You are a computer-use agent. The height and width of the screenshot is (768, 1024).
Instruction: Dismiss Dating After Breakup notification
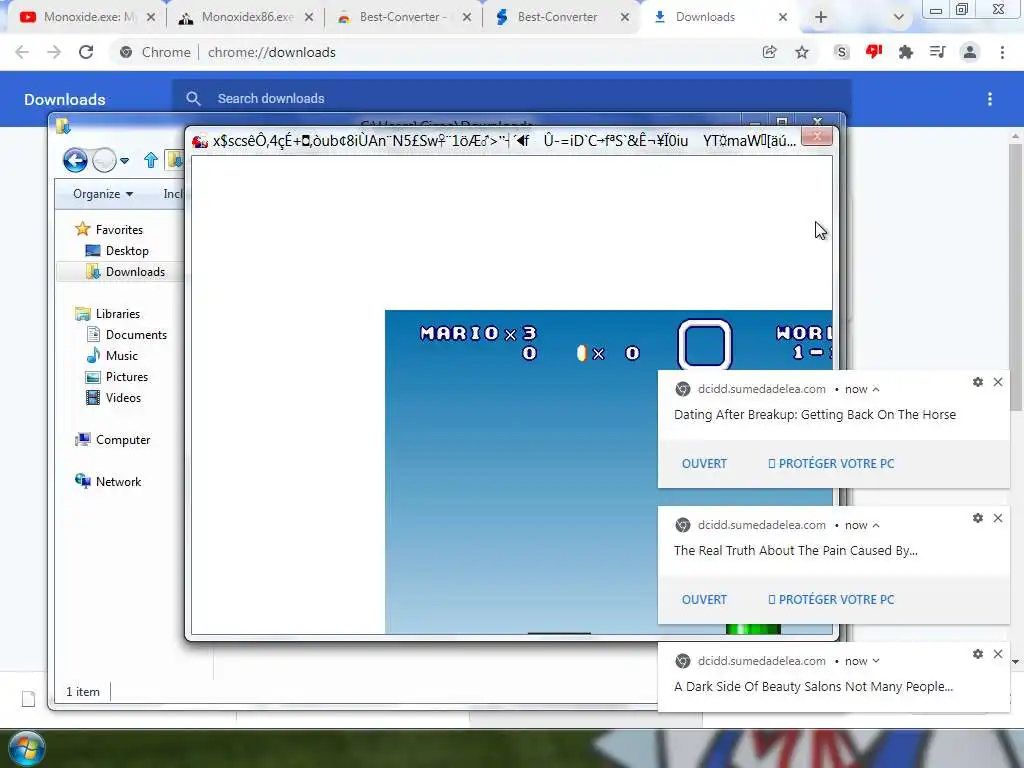pyautogui.click(x=998, y=382)
